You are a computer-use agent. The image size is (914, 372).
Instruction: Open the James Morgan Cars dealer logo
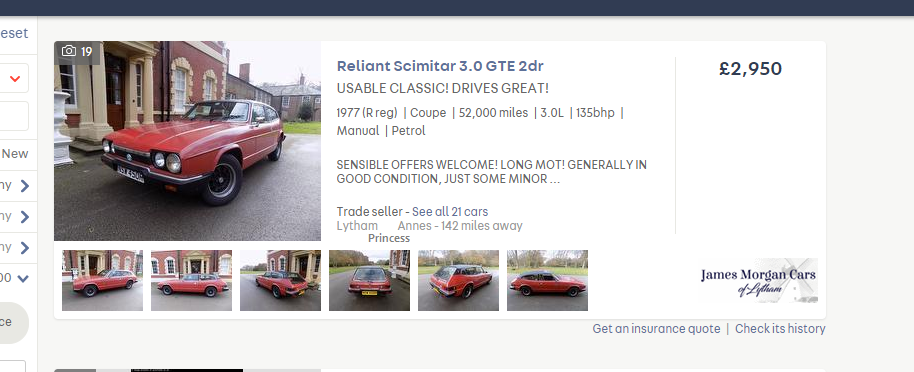(759, 280)
